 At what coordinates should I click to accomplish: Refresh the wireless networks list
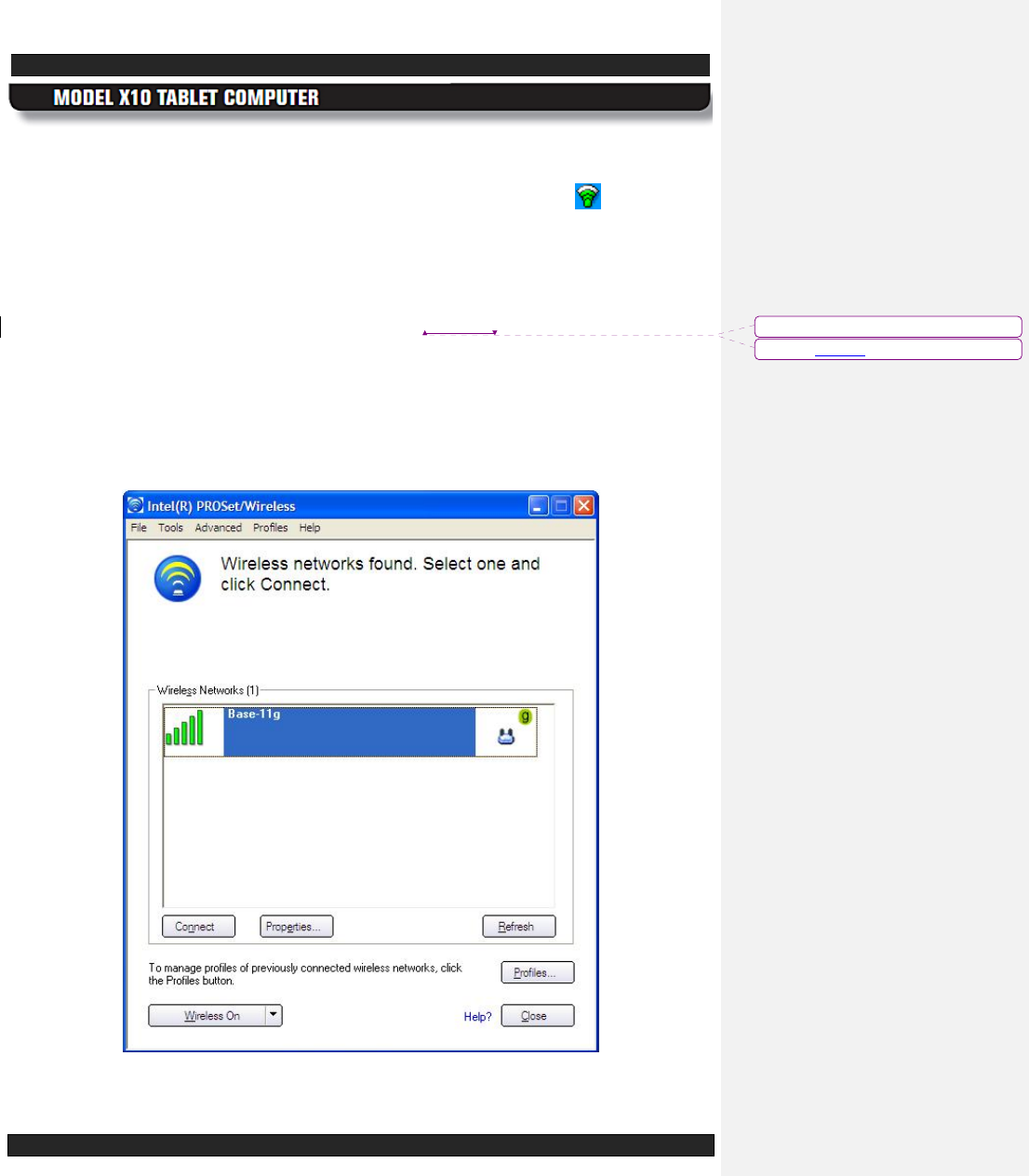click(519, 927)
